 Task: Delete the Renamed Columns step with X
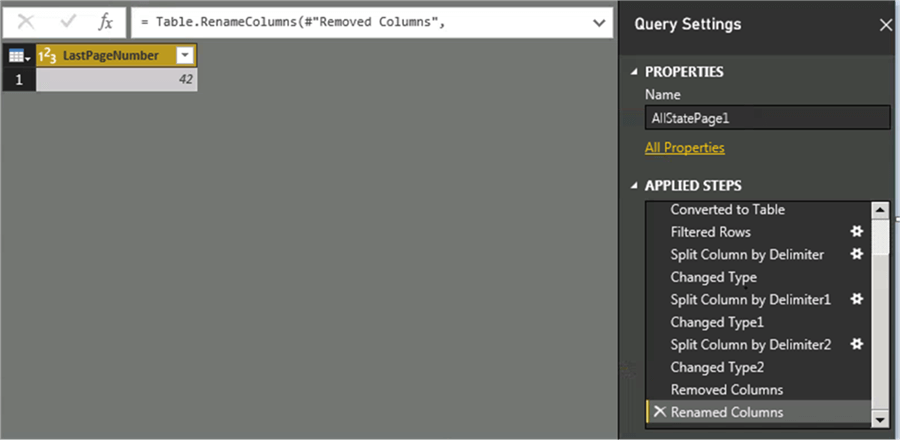coord(660,411)
